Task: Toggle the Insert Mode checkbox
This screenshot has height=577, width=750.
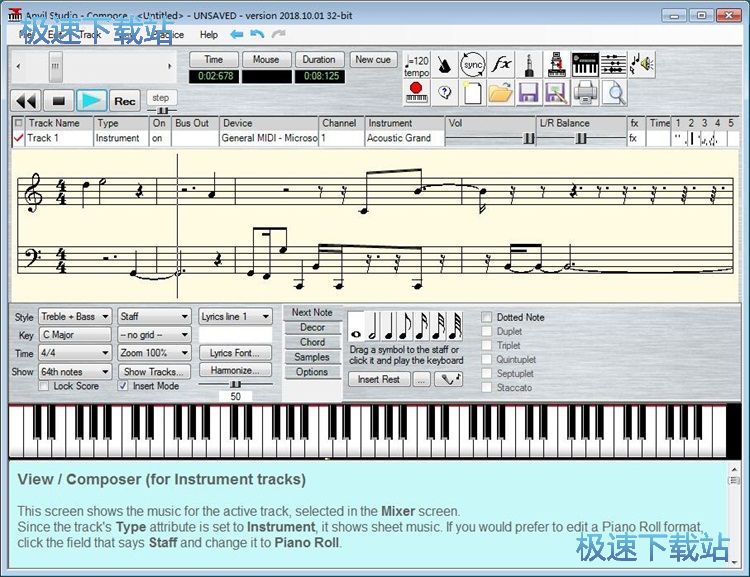Action: click(124, 386)
